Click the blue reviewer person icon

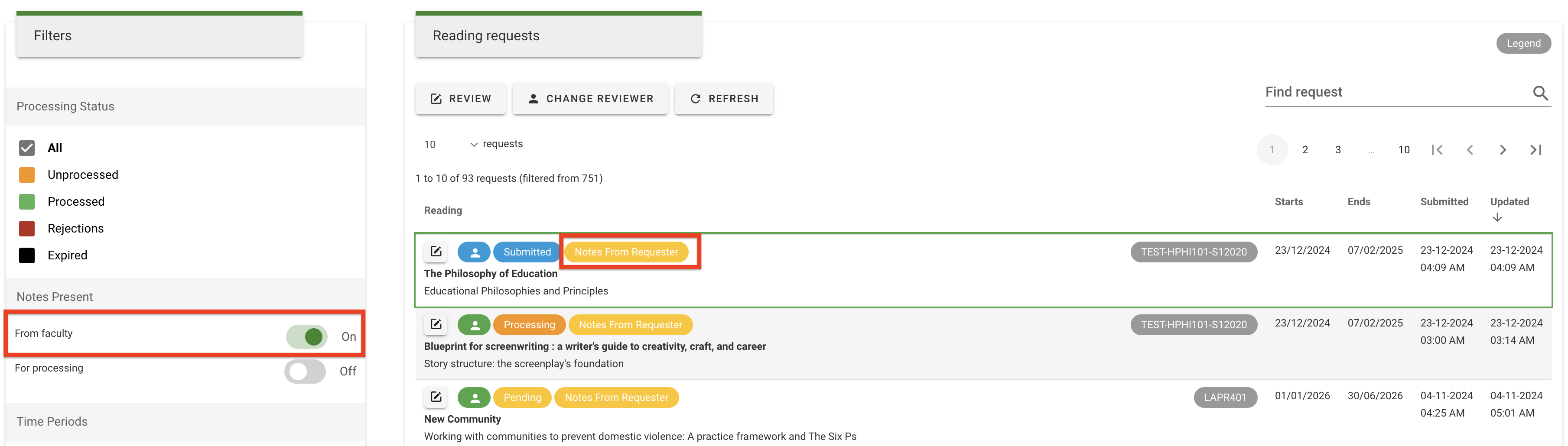(474, 252)
